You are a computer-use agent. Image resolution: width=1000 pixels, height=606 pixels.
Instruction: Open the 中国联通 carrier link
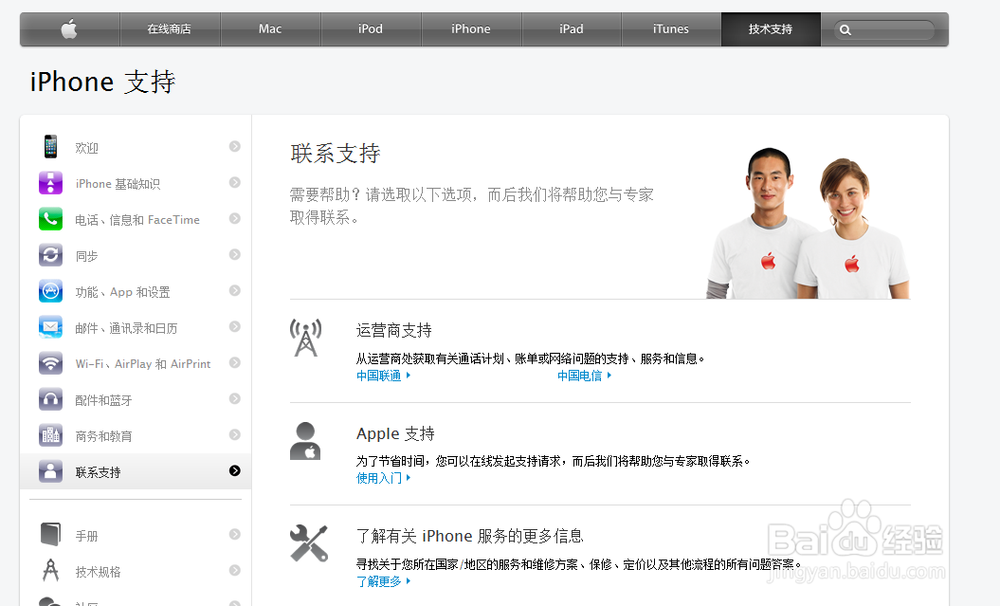(383, 376)
